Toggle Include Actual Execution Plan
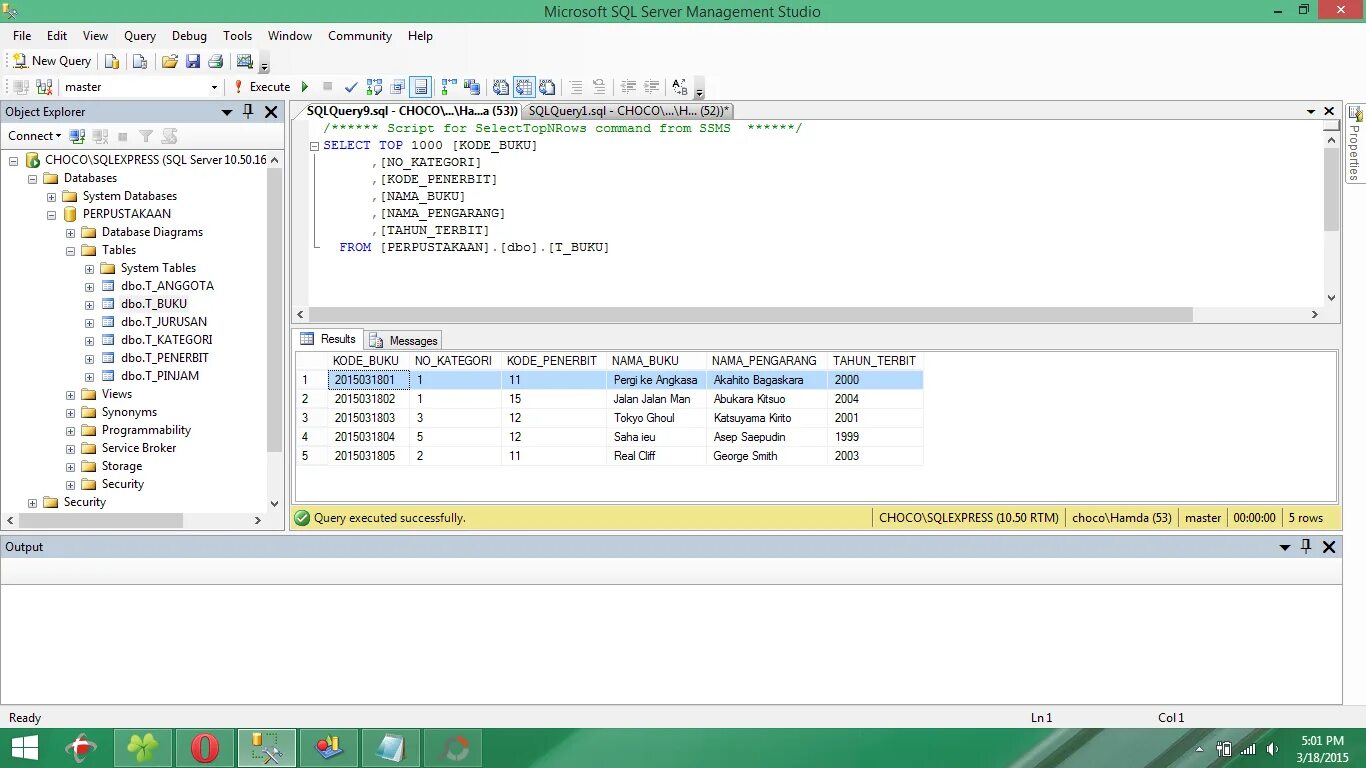 (x=449, y=87)
